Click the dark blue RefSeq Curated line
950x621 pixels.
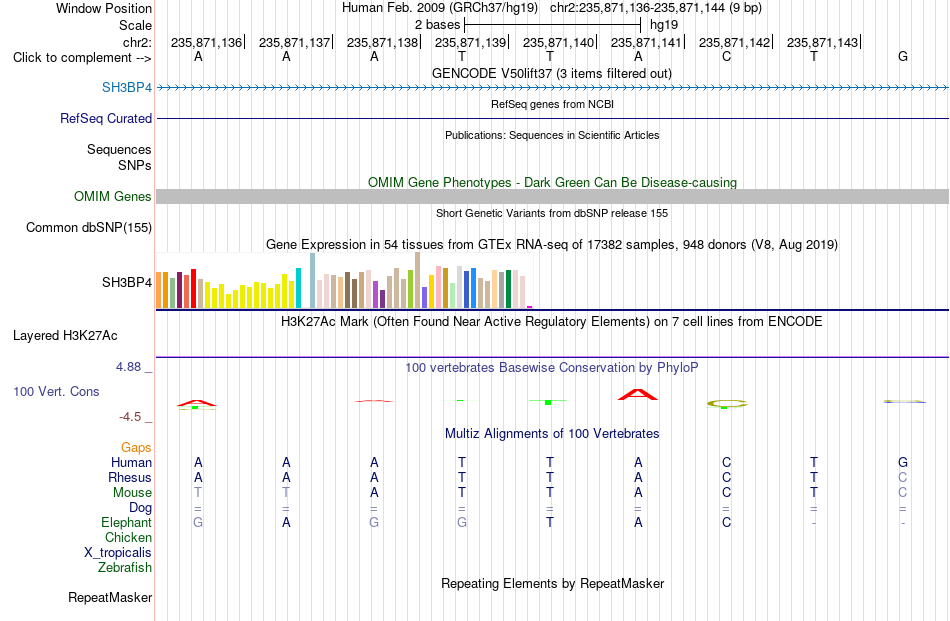(x=552, y=118)
